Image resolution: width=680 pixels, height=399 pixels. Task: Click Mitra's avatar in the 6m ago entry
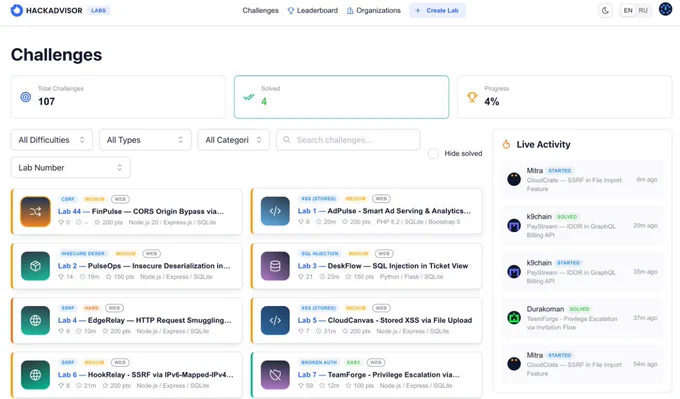tap(514, 179)
